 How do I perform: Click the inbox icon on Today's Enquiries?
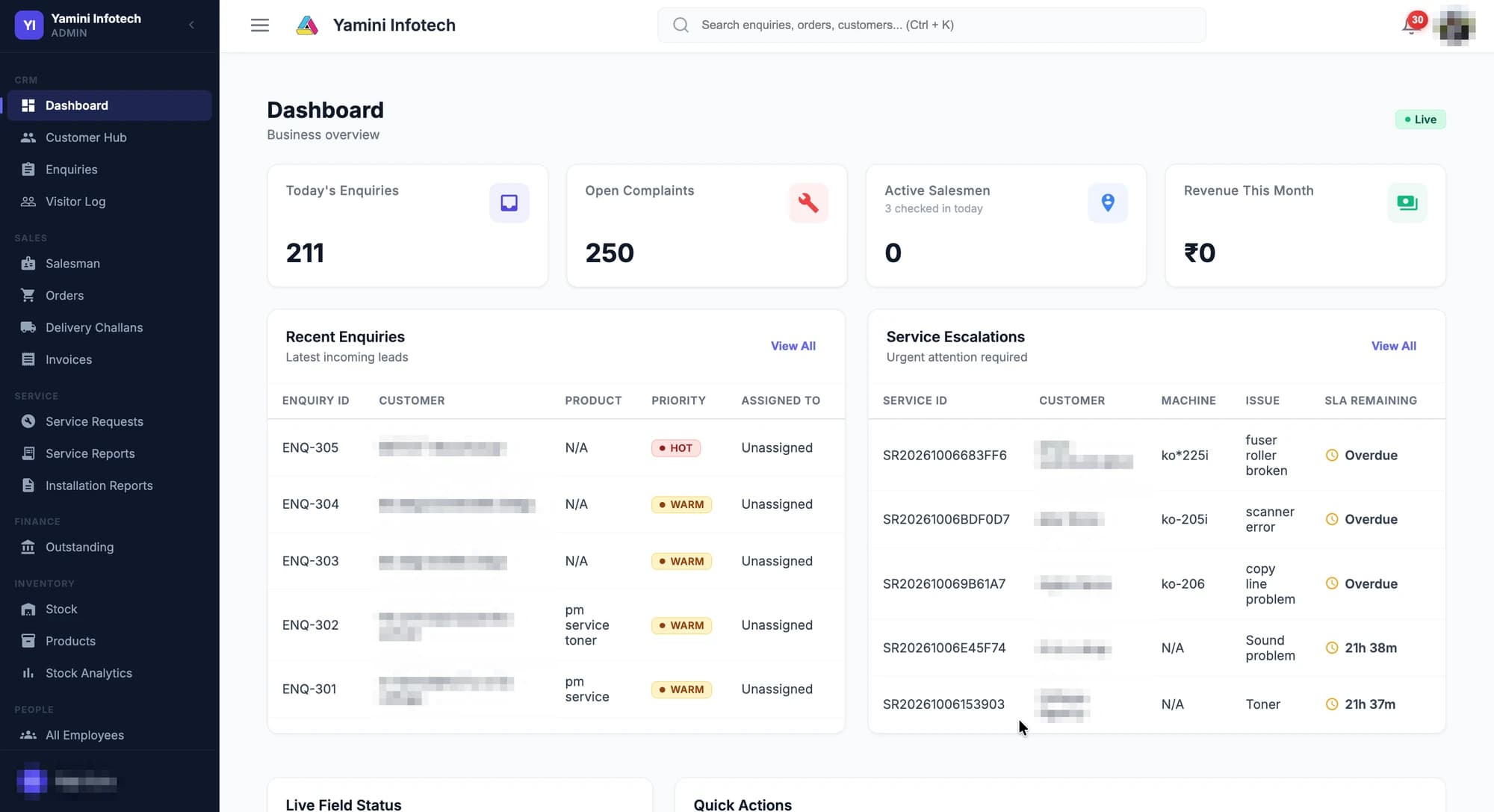tap(509, 202)
